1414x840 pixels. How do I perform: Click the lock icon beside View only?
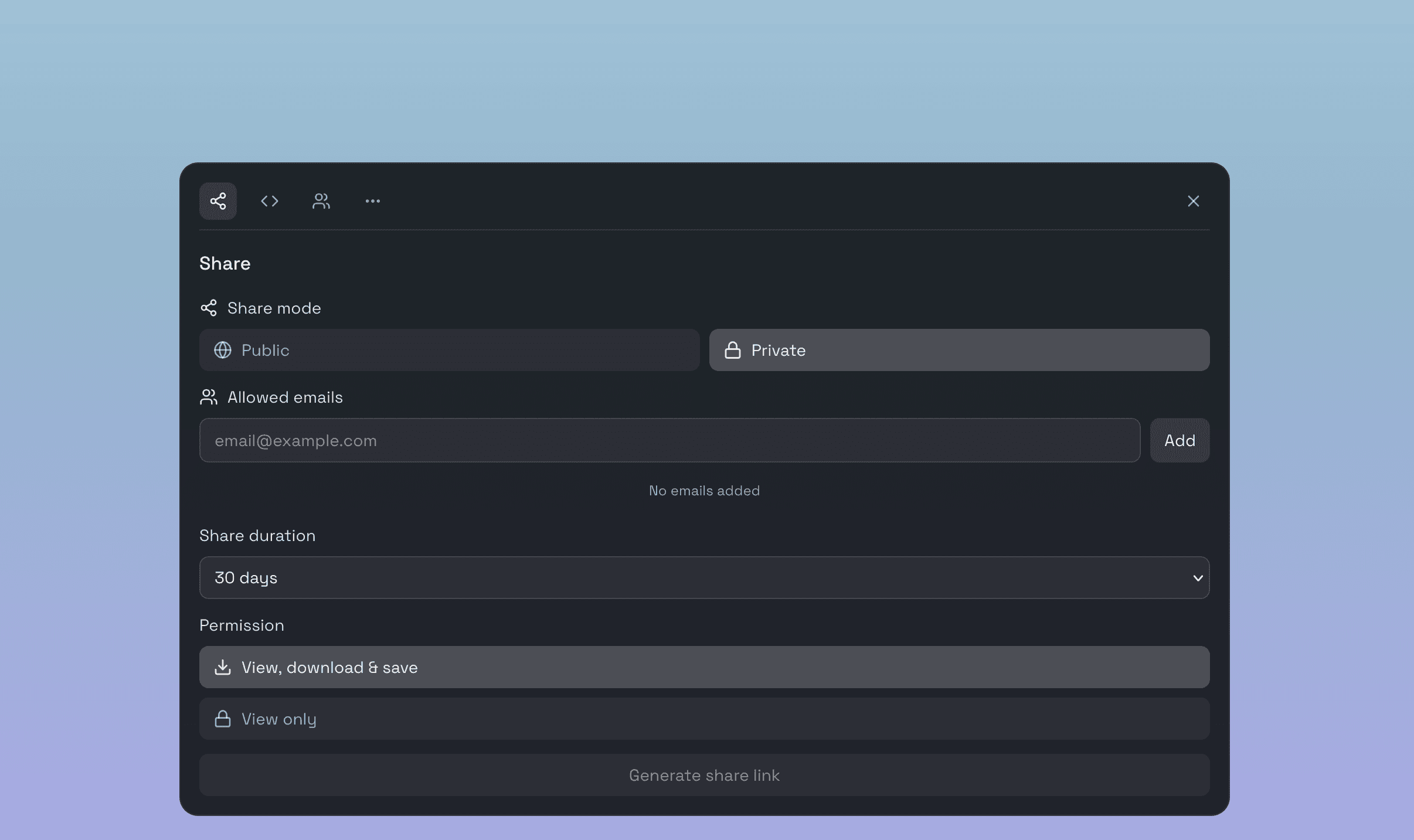(223, 719)
